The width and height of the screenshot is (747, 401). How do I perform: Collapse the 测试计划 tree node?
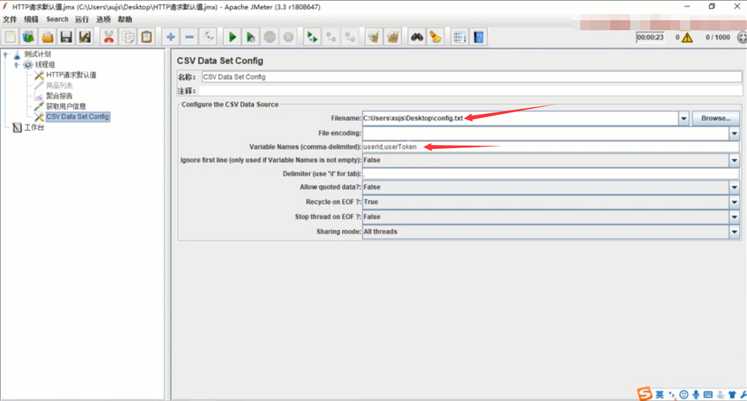click(x=6, y=54)
